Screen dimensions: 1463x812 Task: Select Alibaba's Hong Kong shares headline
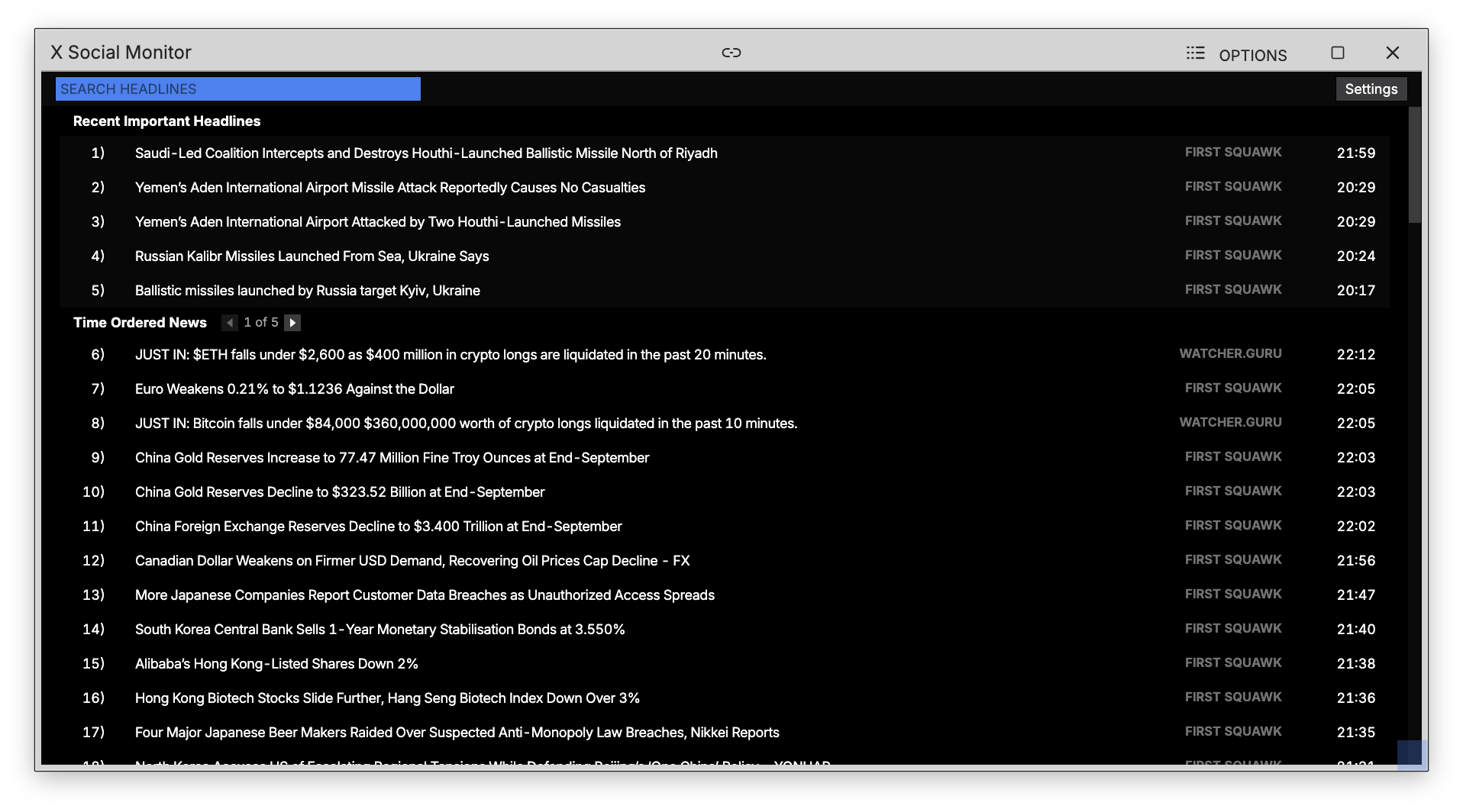click(x=276, y=664)
